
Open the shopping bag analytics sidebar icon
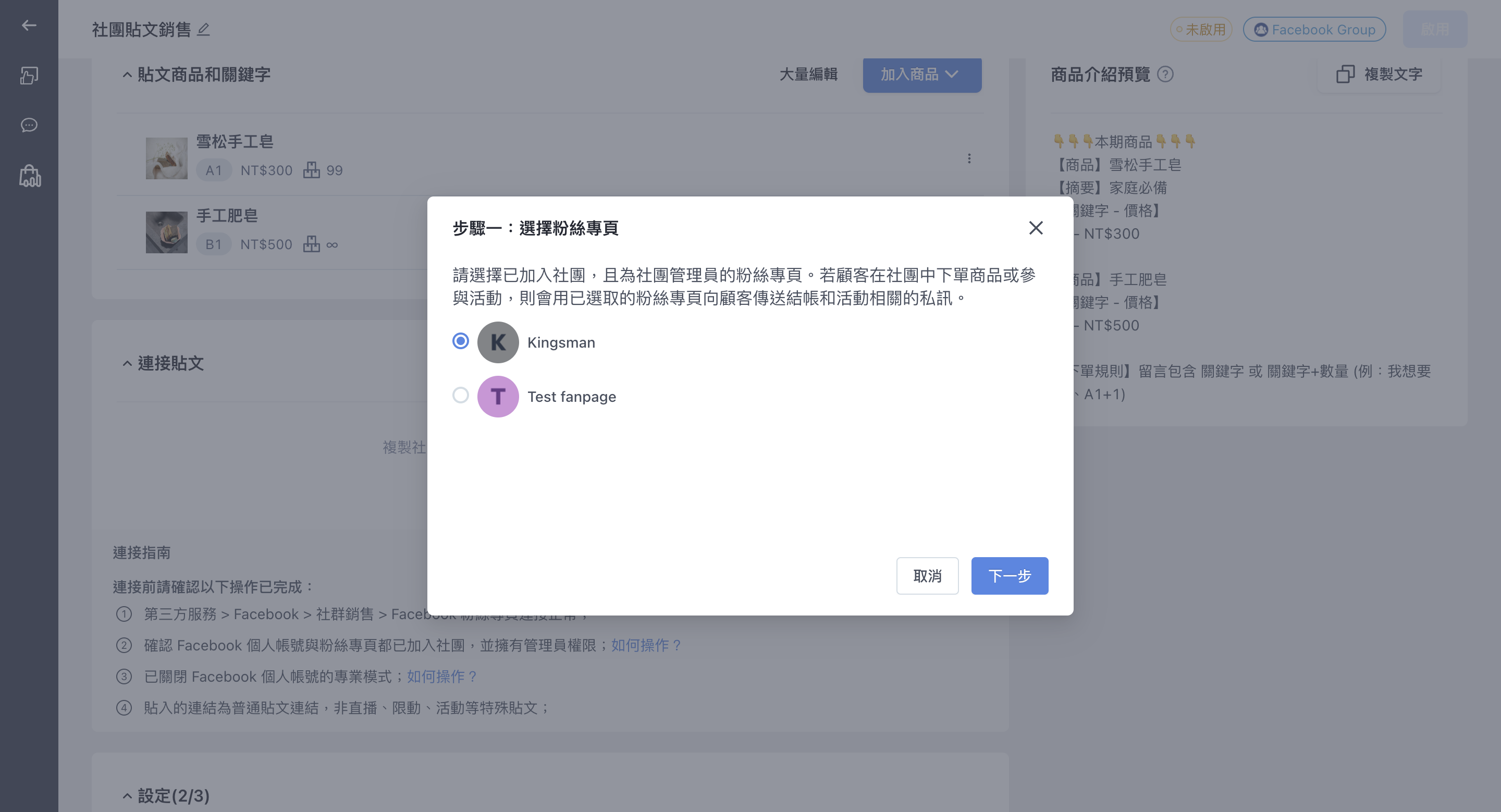[x=30, y=175]
